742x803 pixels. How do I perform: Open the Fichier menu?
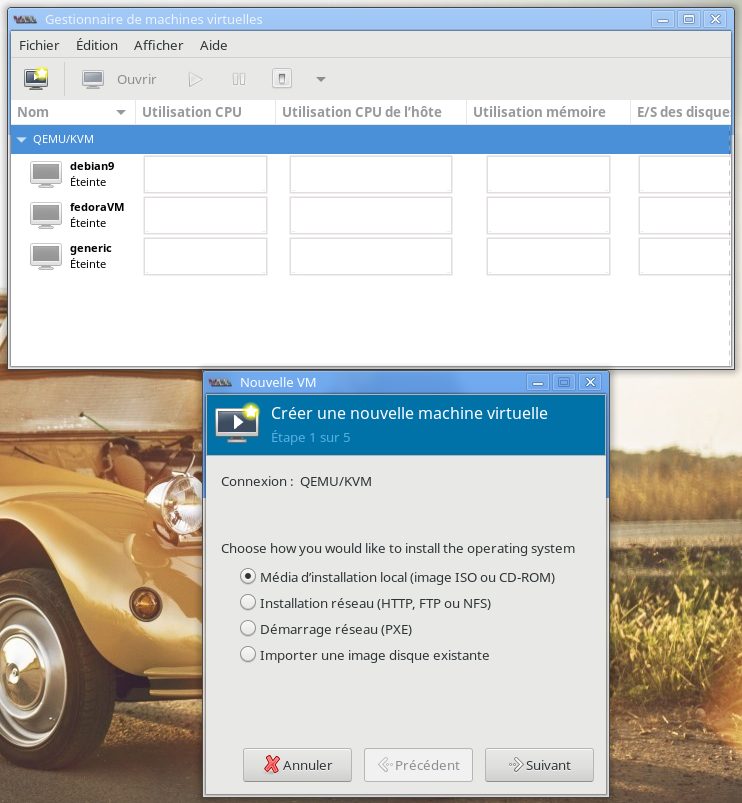[39, 45]
